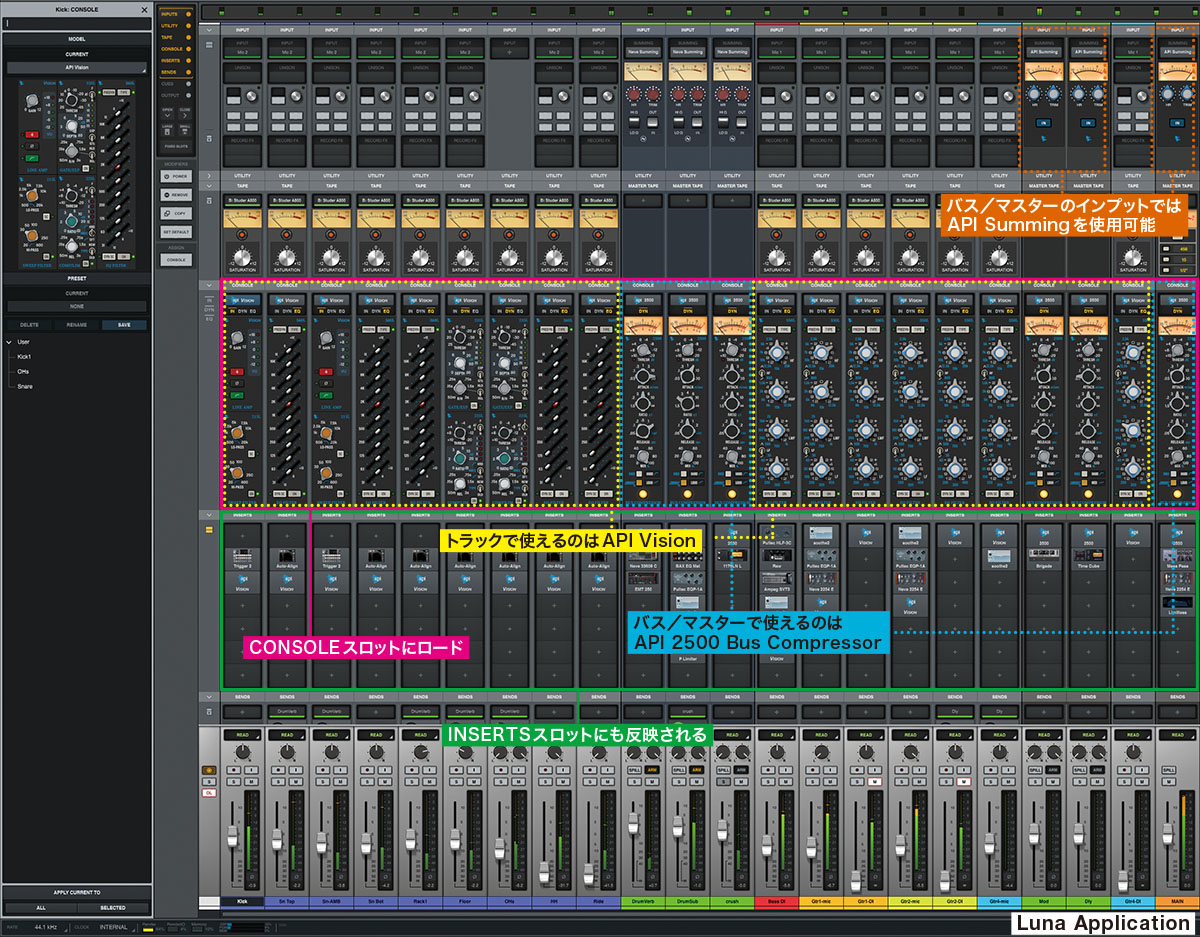This screenshot has width=1200, height=937.
Task: Click SPILL on DrumVerb bus
Action: pos(634,769)
